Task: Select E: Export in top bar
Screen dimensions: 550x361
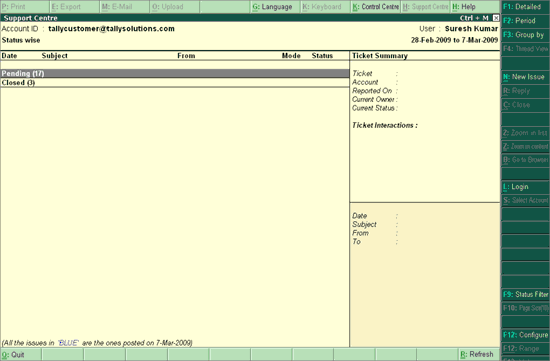Action: click(75, 7)
